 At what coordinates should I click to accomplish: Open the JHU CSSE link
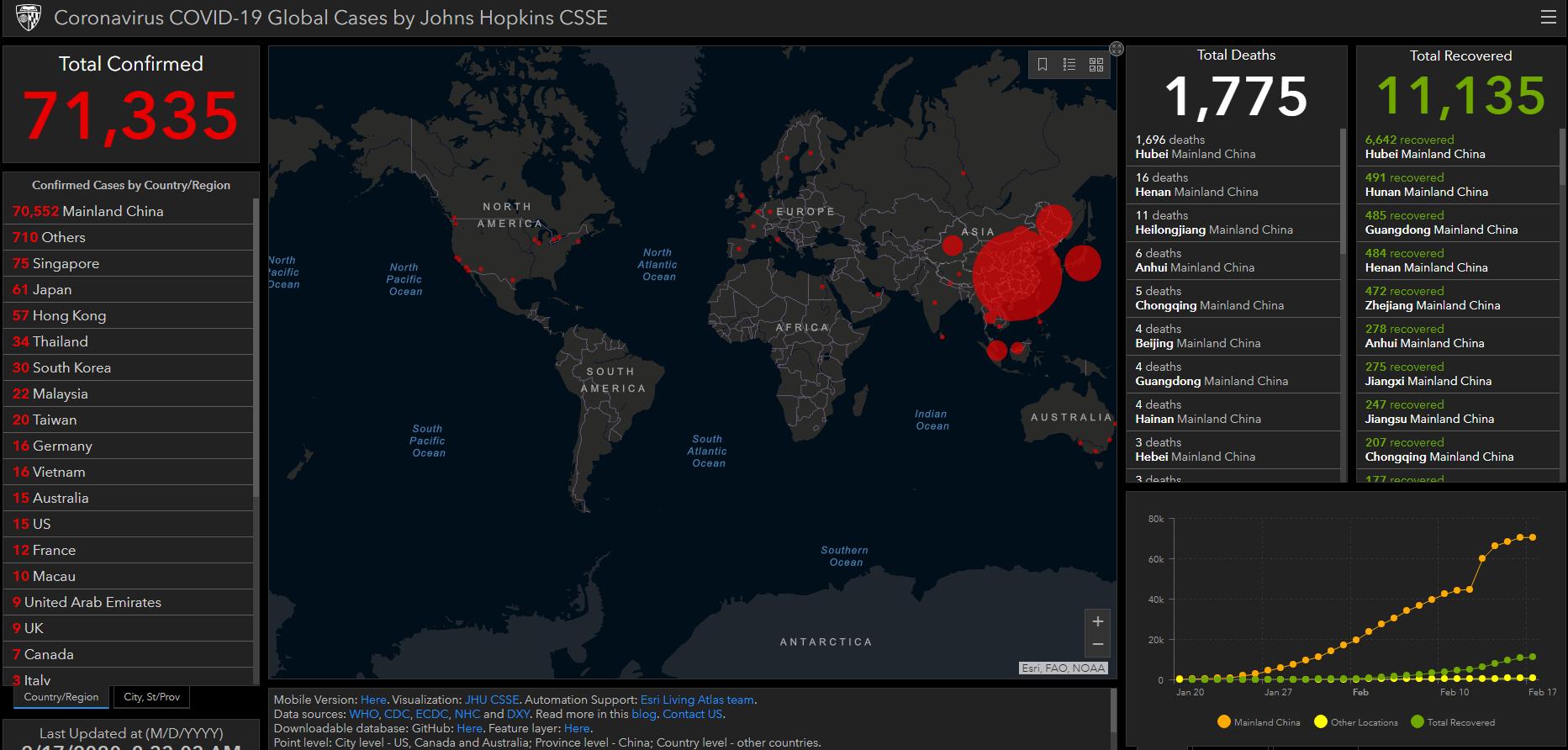pos(492,700)
